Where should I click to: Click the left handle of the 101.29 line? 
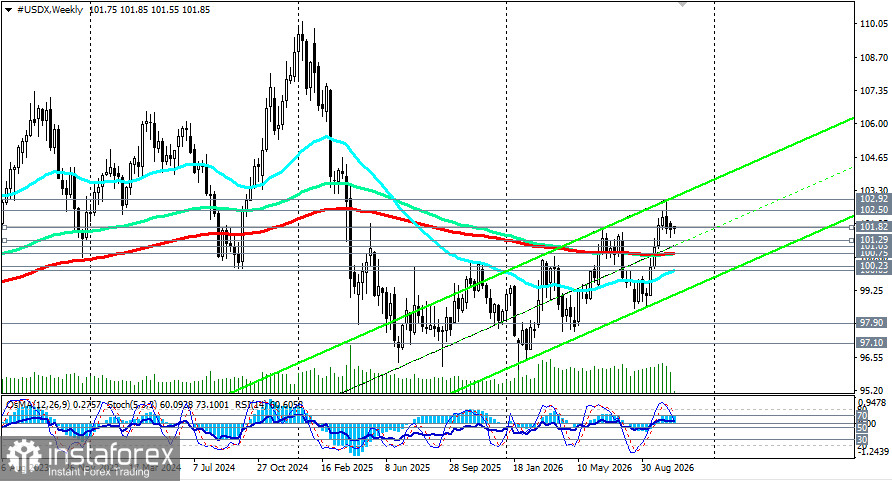tap(5, 240)
